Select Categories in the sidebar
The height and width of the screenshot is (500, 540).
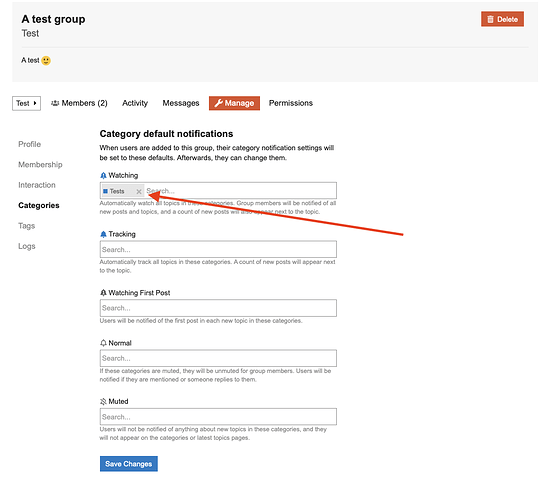coord(39,205)
